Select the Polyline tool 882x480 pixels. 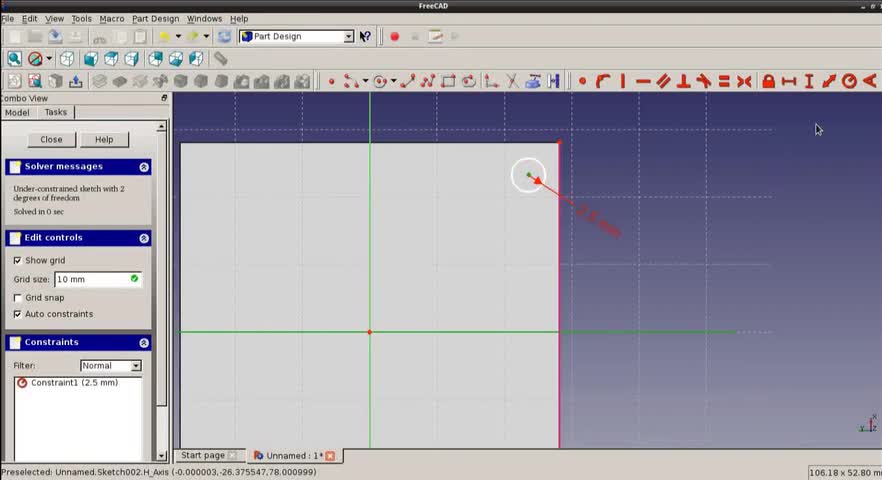point(428,82)
